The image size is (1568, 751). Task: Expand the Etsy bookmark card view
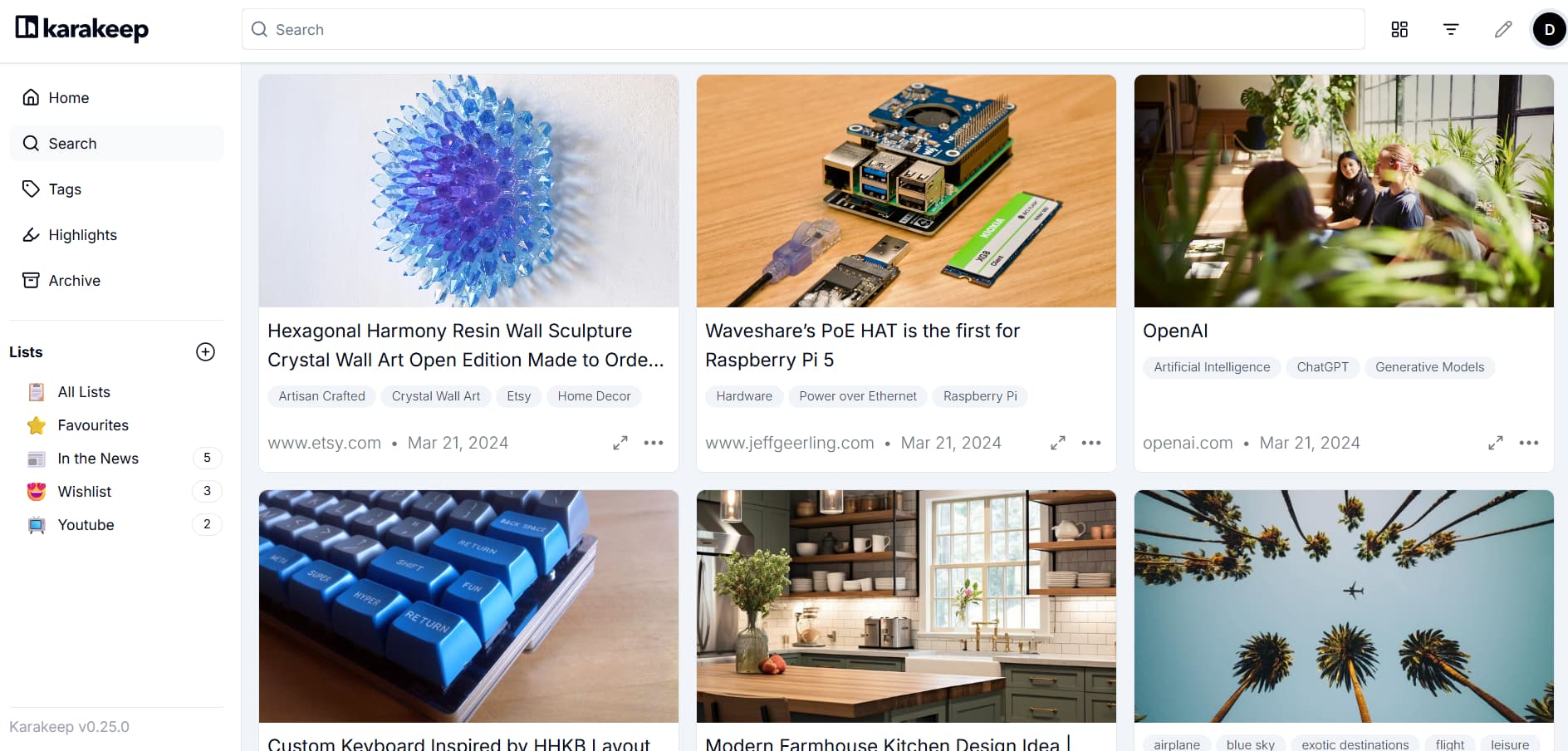(x=620, y=443)
